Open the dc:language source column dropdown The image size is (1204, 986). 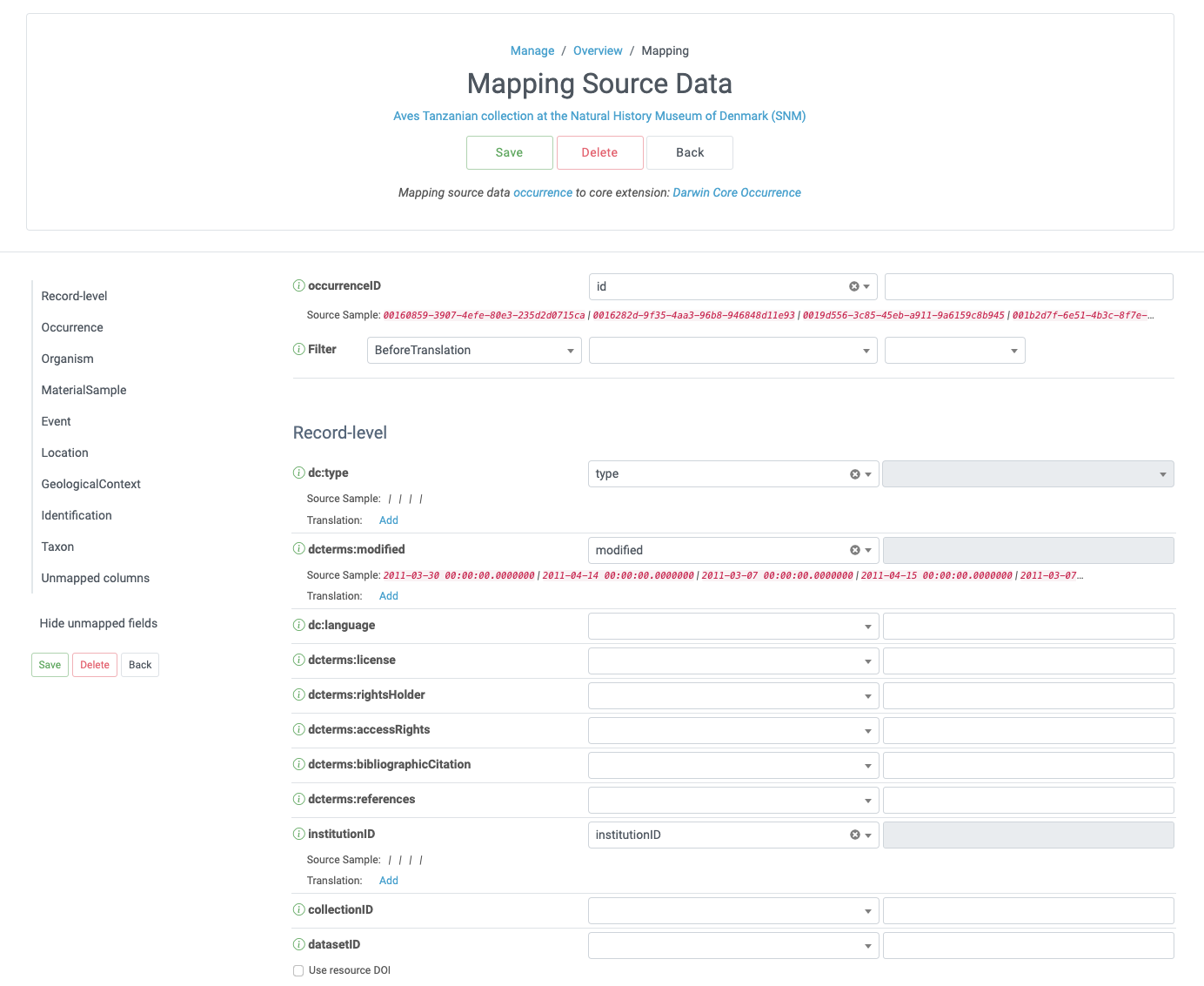pos(732,626)
